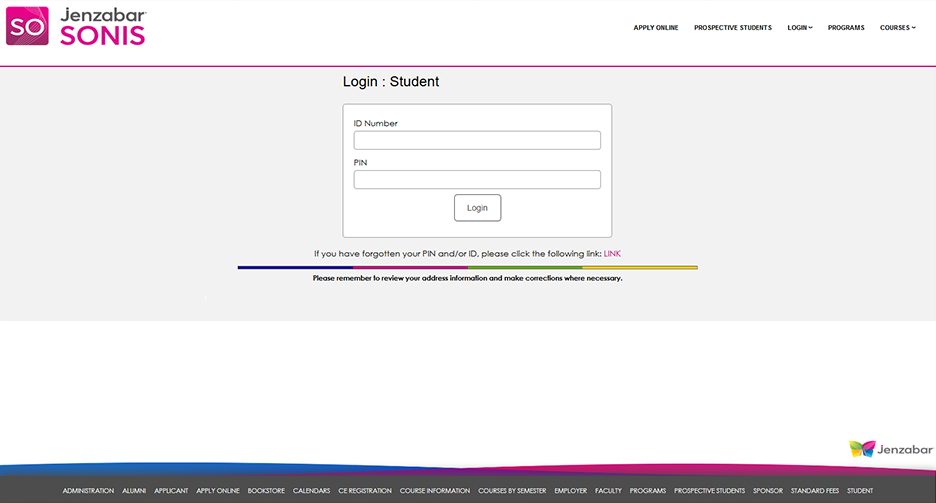Viewport: 936px width, 503px height.
Task: Open Sponsor footer link
Action: [x=768, y=490]
